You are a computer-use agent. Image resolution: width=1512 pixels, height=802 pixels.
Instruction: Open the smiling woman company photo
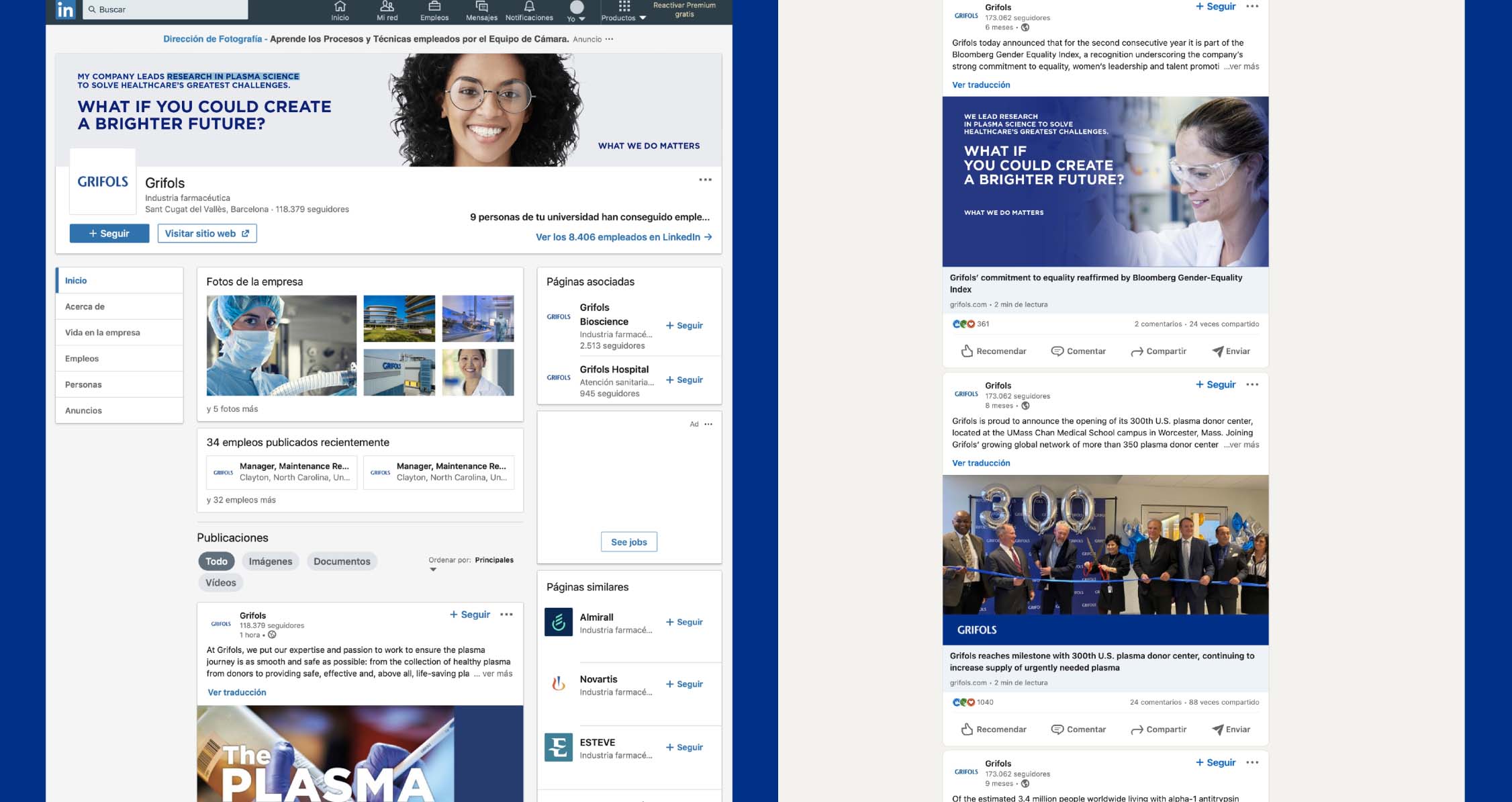pos(478,372)
